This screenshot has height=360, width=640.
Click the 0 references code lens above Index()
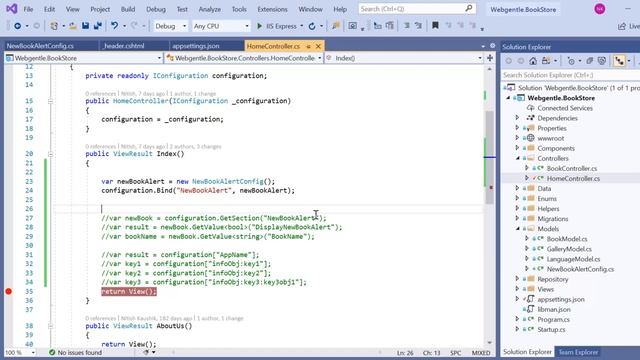coord(101,147)
